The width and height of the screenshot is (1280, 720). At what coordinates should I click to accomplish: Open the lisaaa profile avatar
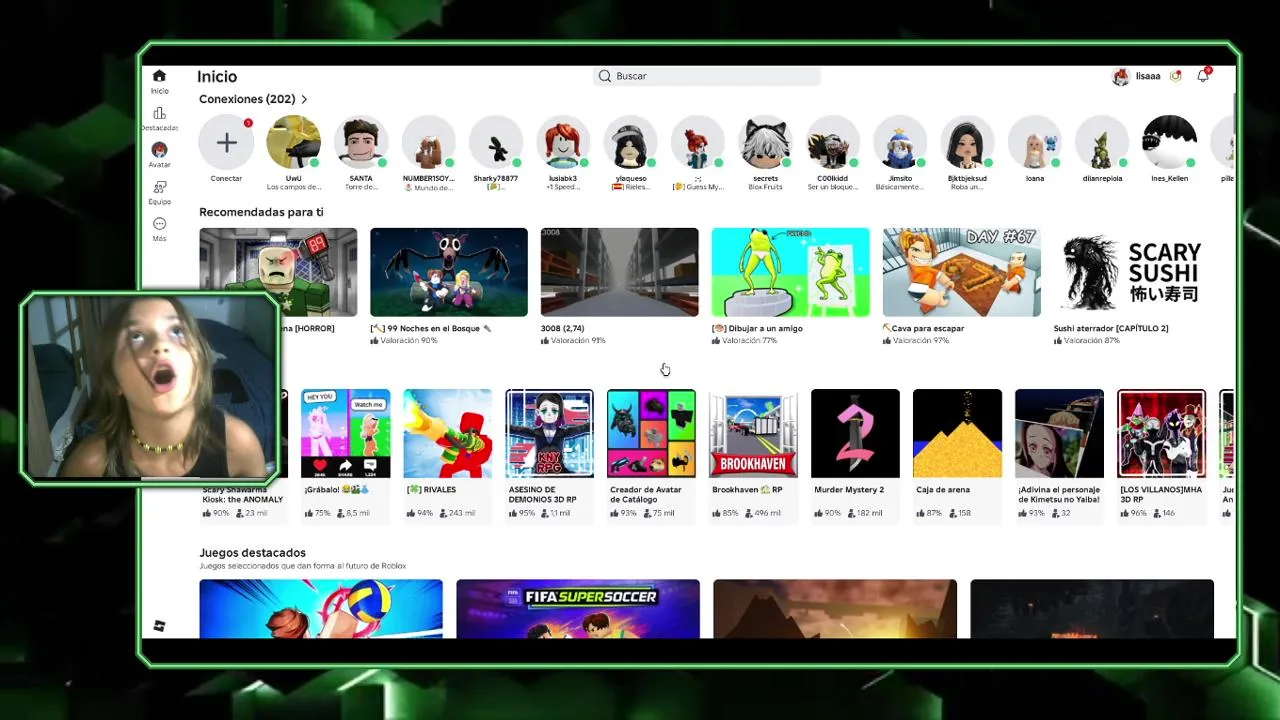pyautogui.click(x=1121, y=77)
